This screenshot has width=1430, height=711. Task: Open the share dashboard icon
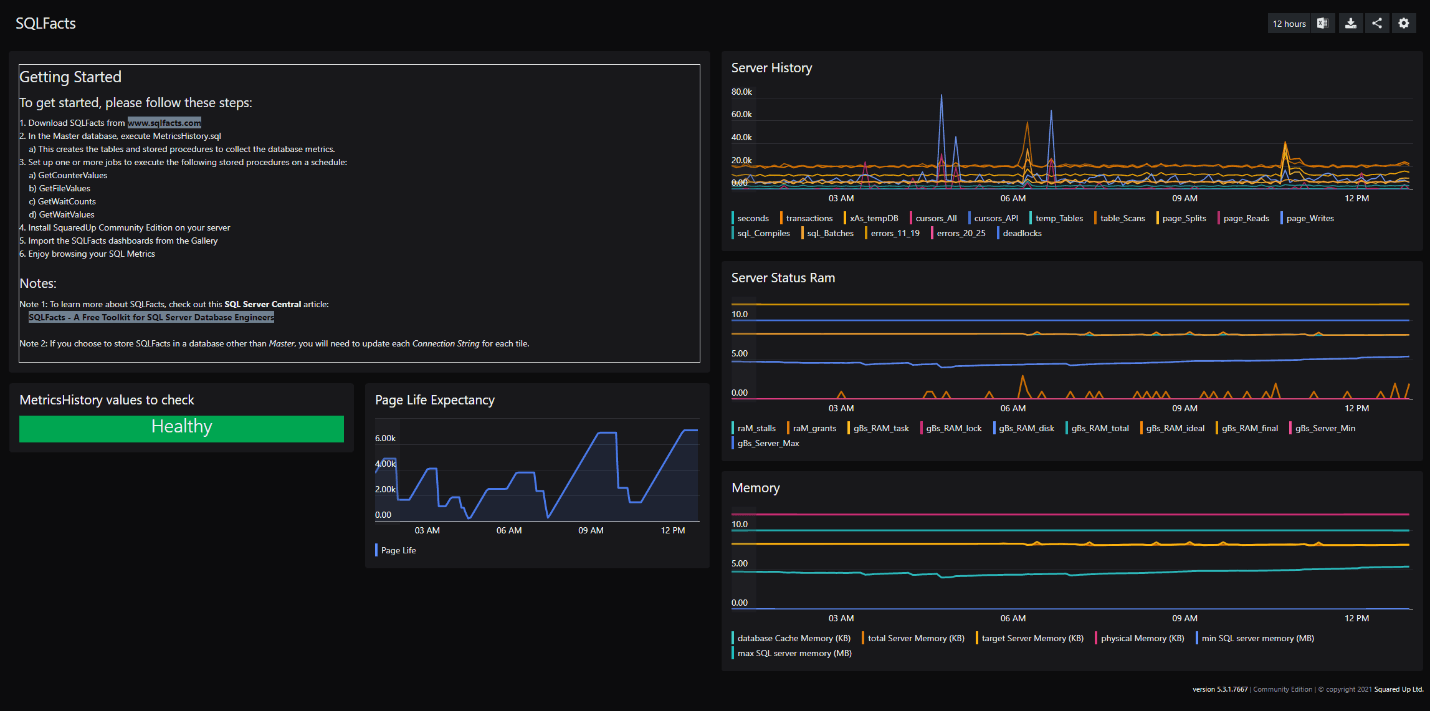1377,23
